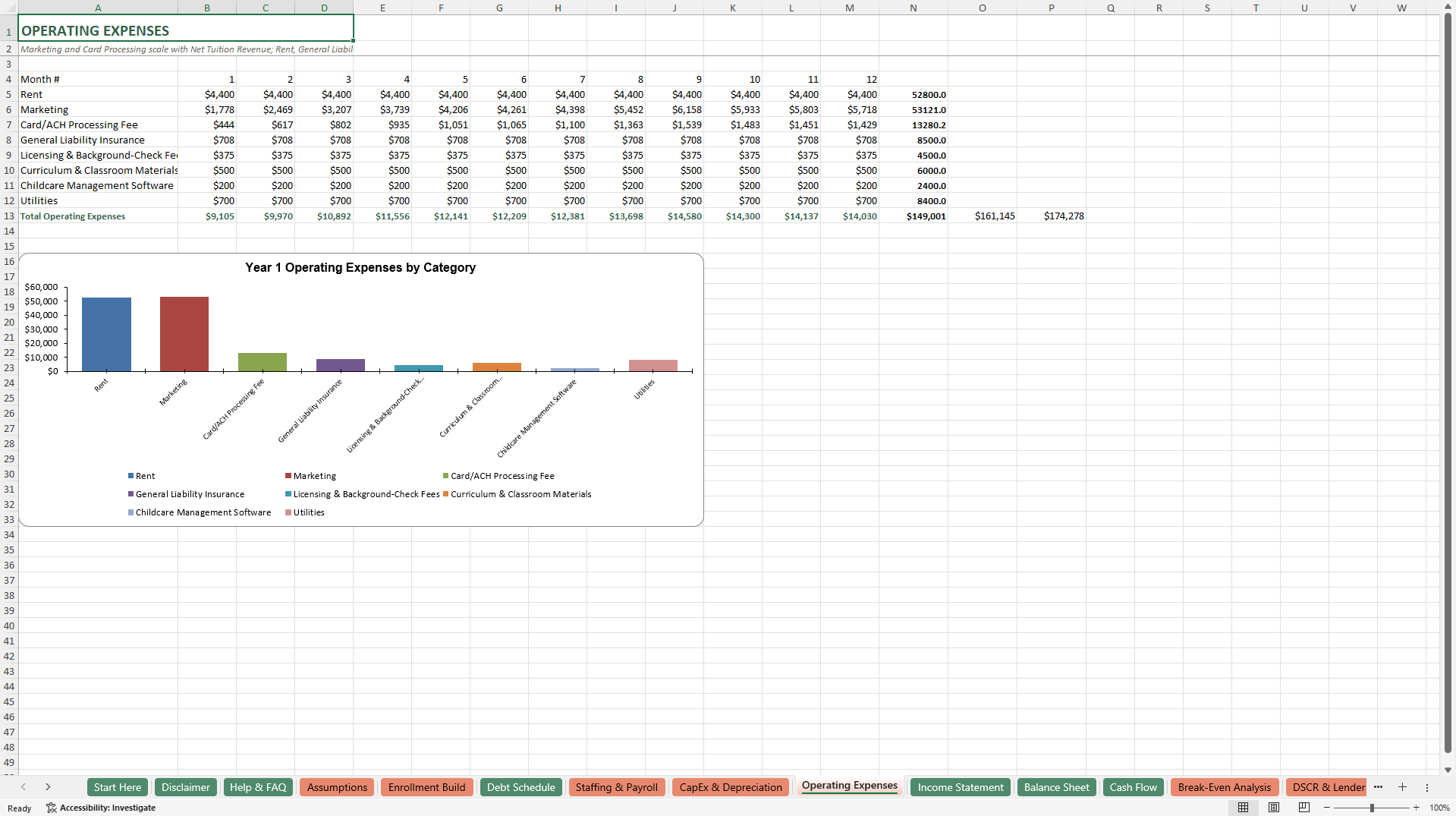
Task: Open Staffing & Payroll sheet tab
Action: point(617,787)
